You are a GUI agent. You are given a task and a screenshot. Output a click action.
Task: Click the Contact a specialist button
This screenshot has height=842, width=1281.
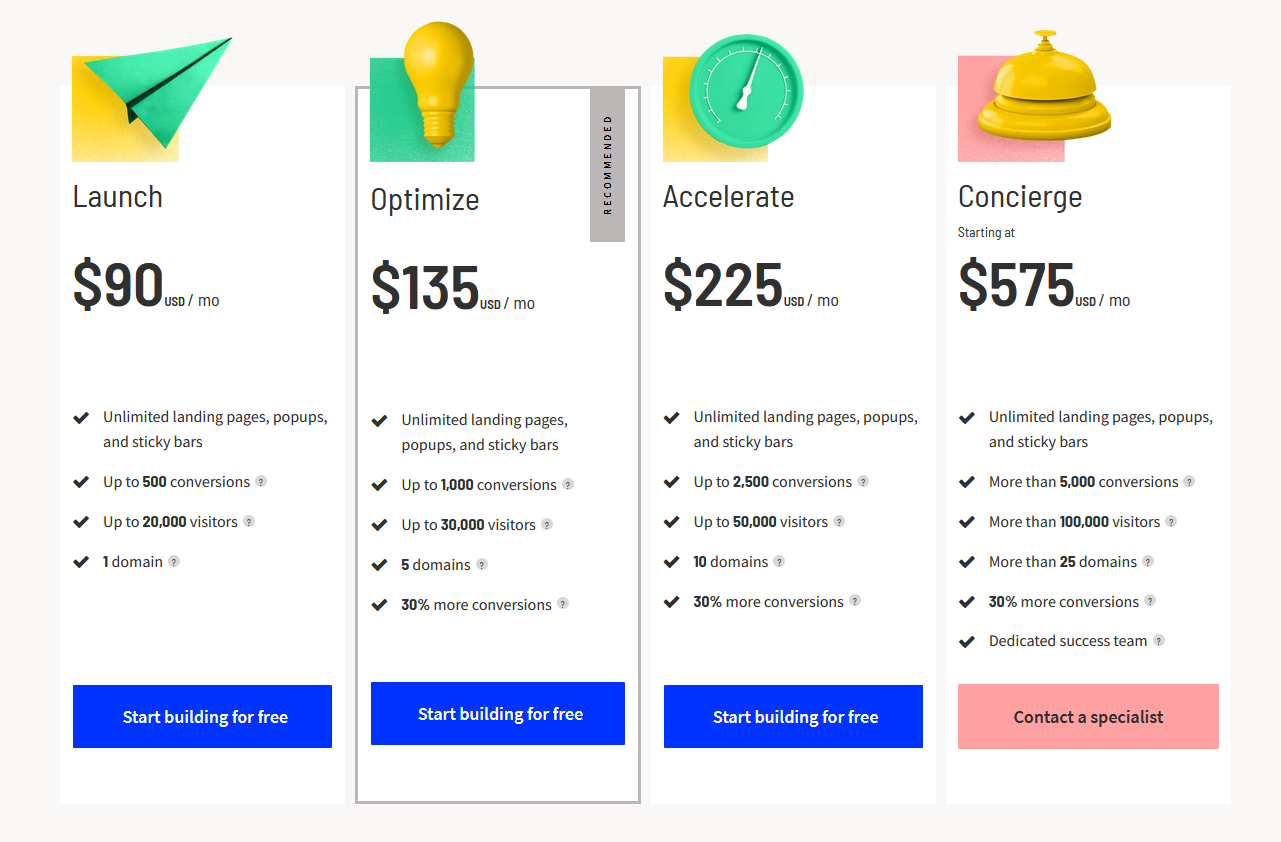pyautogui.click(x=1088, y=716)
